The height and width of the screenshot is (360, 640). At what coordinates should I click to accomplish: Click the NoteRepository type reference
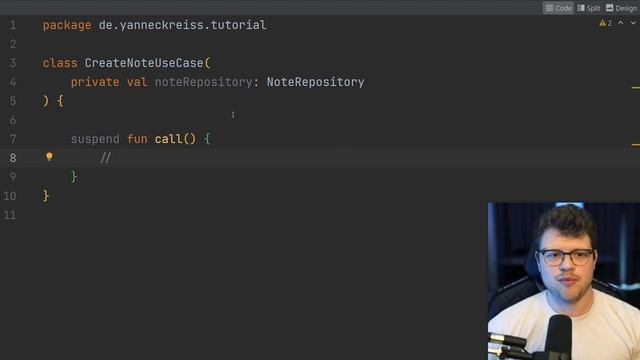pos(316,82)
